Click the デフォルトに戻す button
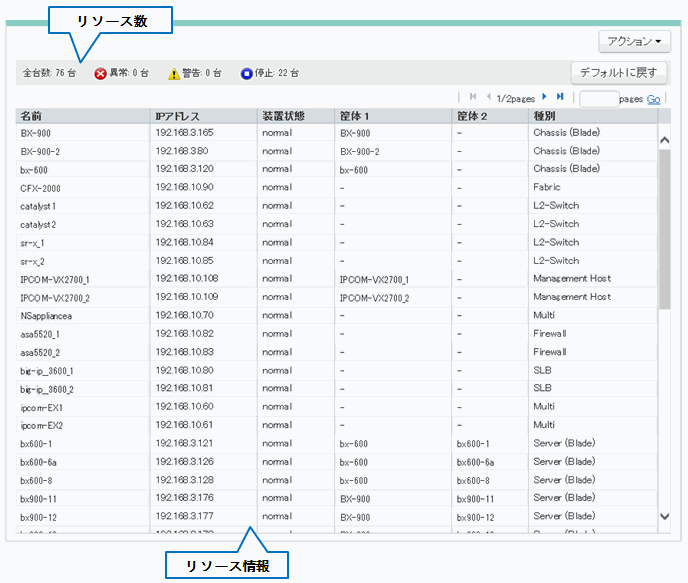 tap(619, 72)
